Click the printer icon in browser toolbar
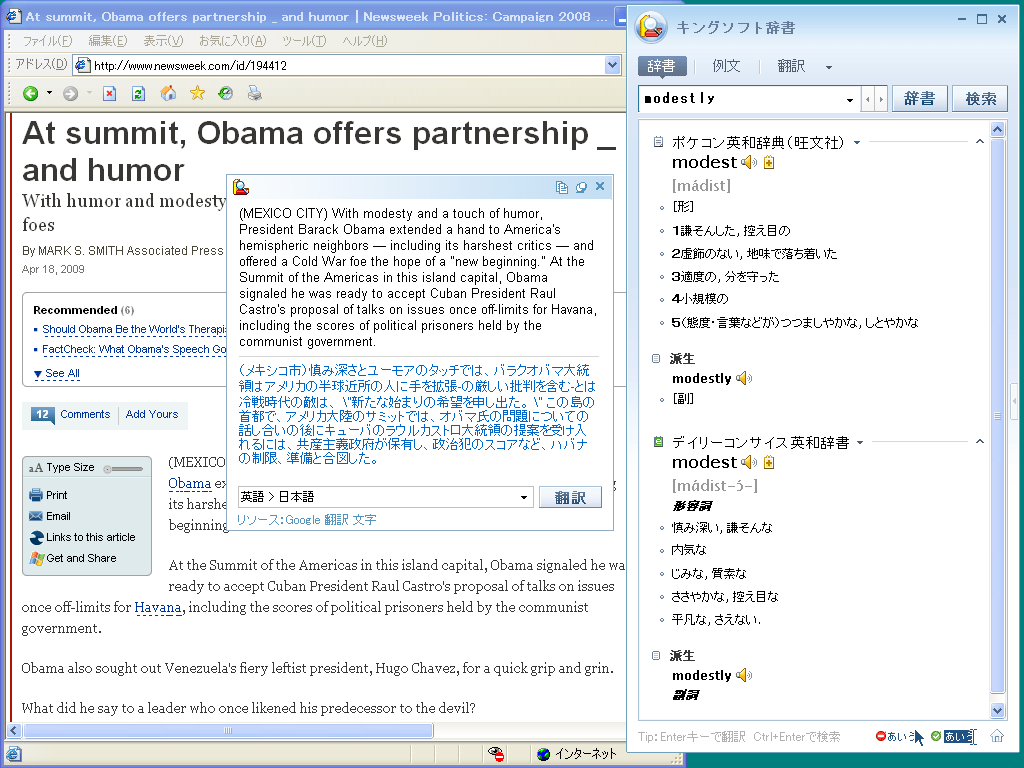 click(x=255, y=93)
